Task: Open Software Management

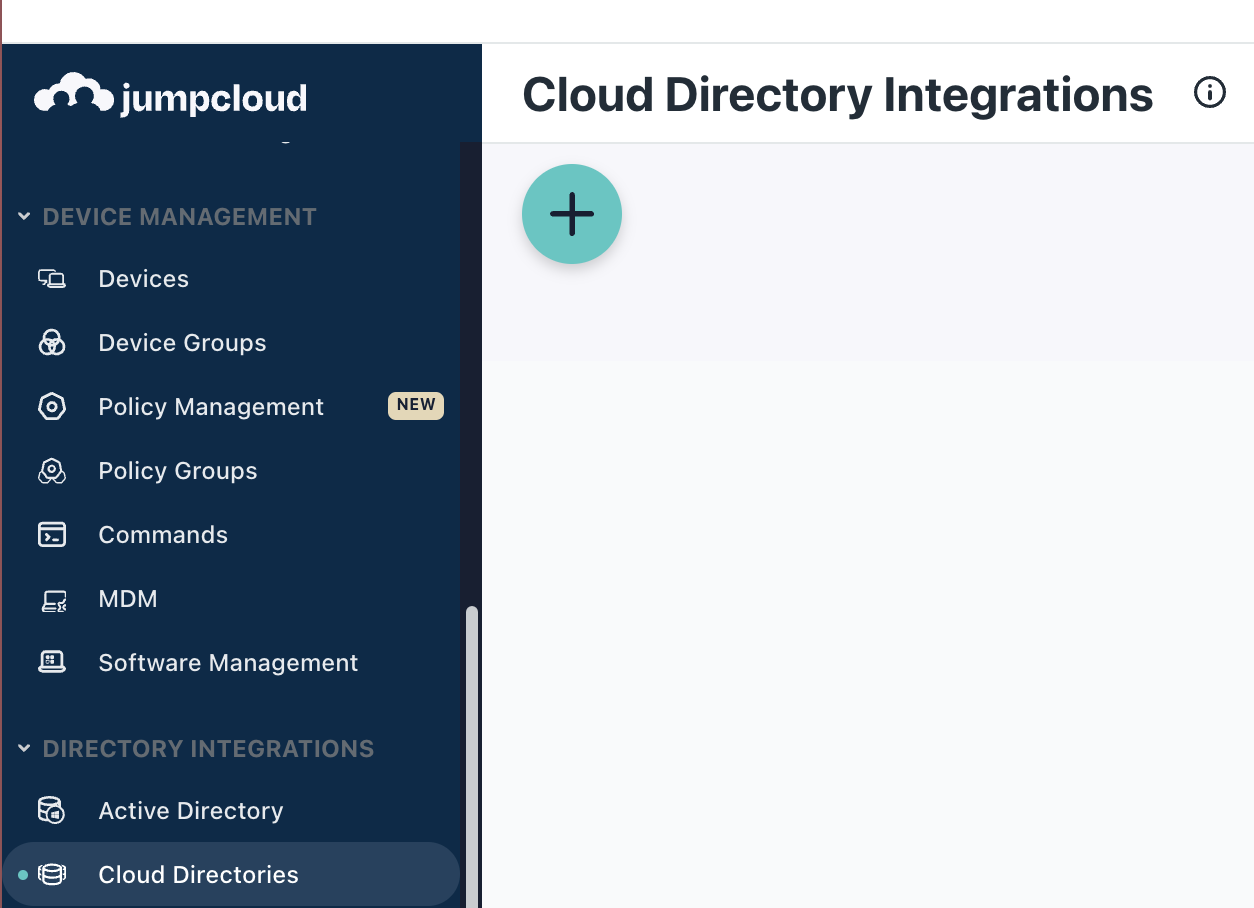Action: [x=228, y=662]
